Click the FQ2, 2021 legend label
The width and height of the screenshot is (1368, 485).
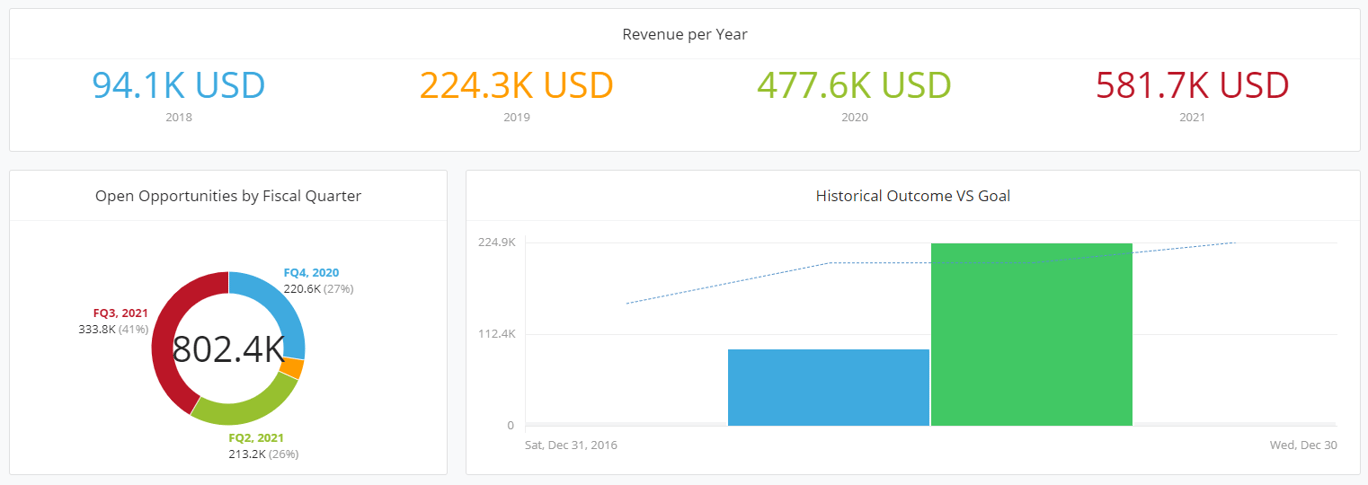click(x=256, y=438)
